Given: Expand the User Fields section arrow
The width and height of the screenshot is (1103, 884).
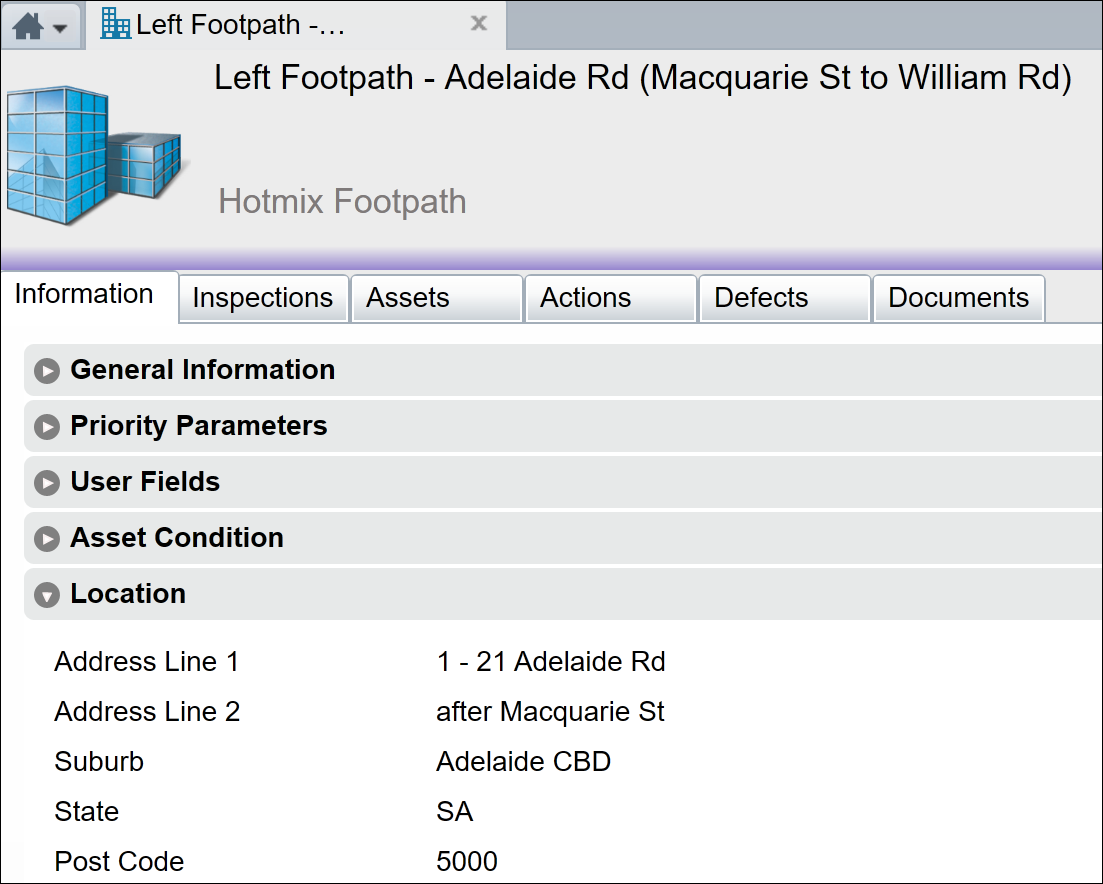Looking at the screenshot, I should (x=46, y=483).
